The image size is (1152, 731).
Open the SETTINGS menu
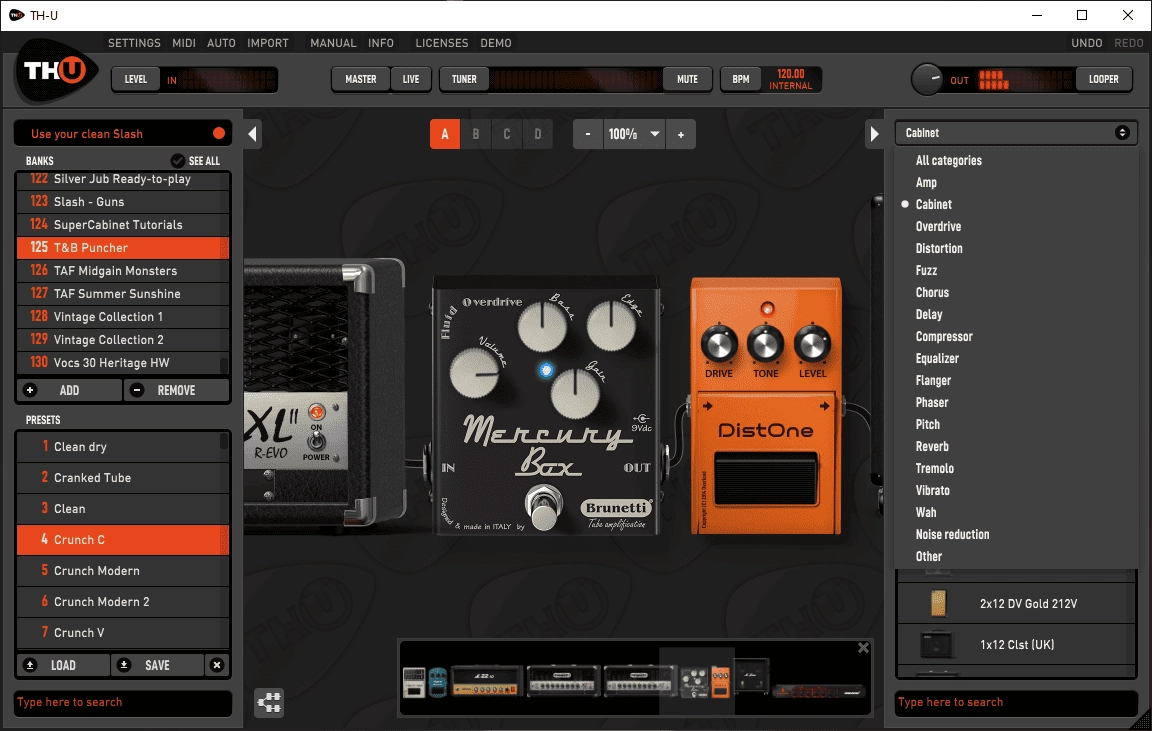(134, 43)
